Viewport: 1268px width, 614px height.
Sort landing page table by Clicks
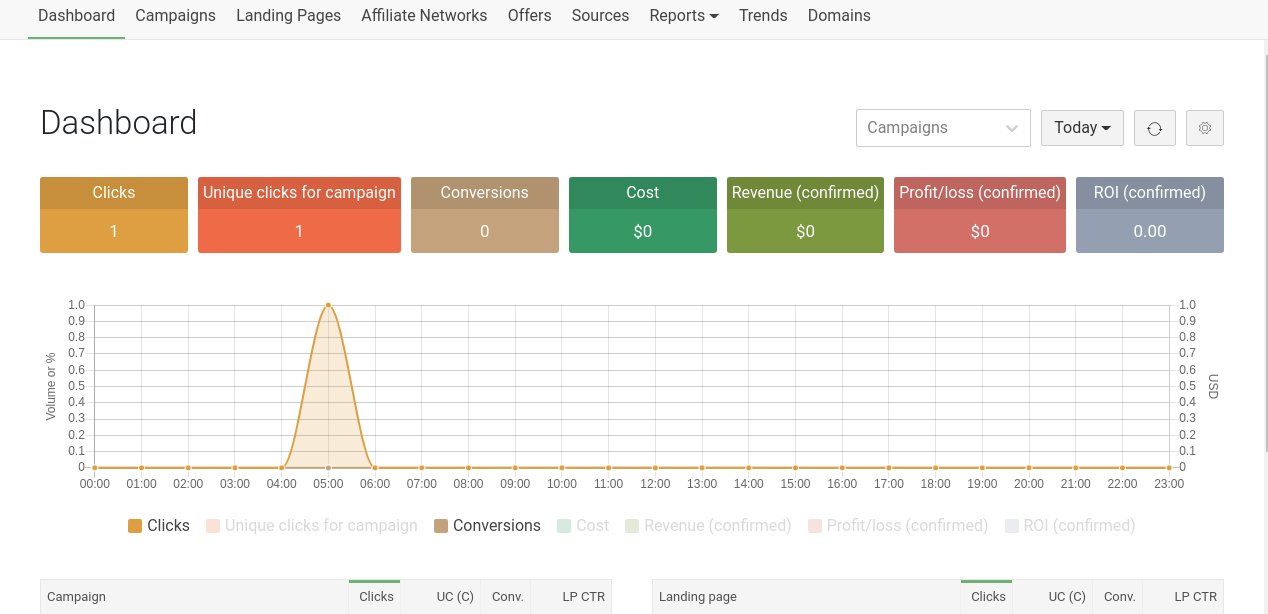(988, 597)
